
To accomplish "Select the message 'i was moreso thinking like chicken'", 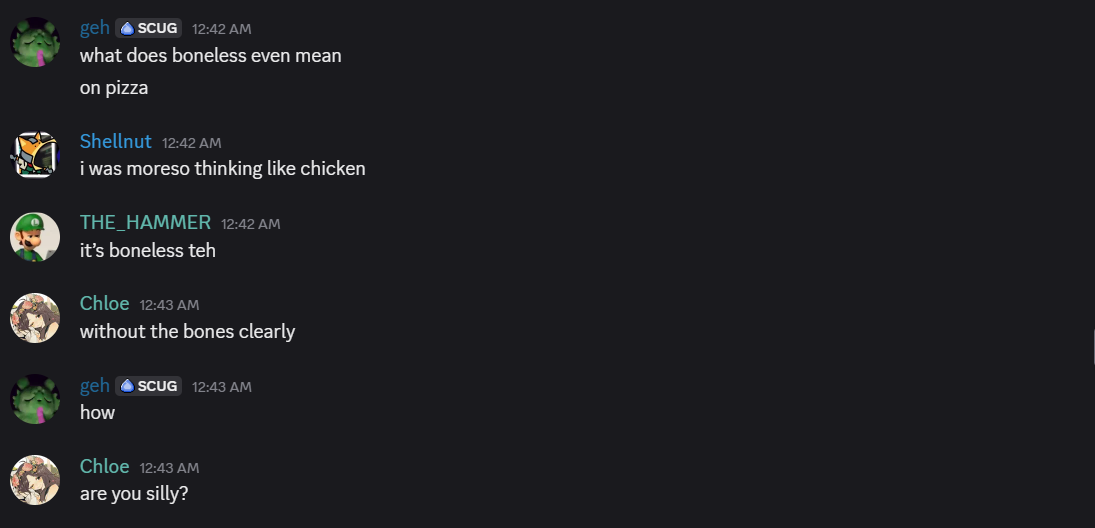I will coord(222,168).
